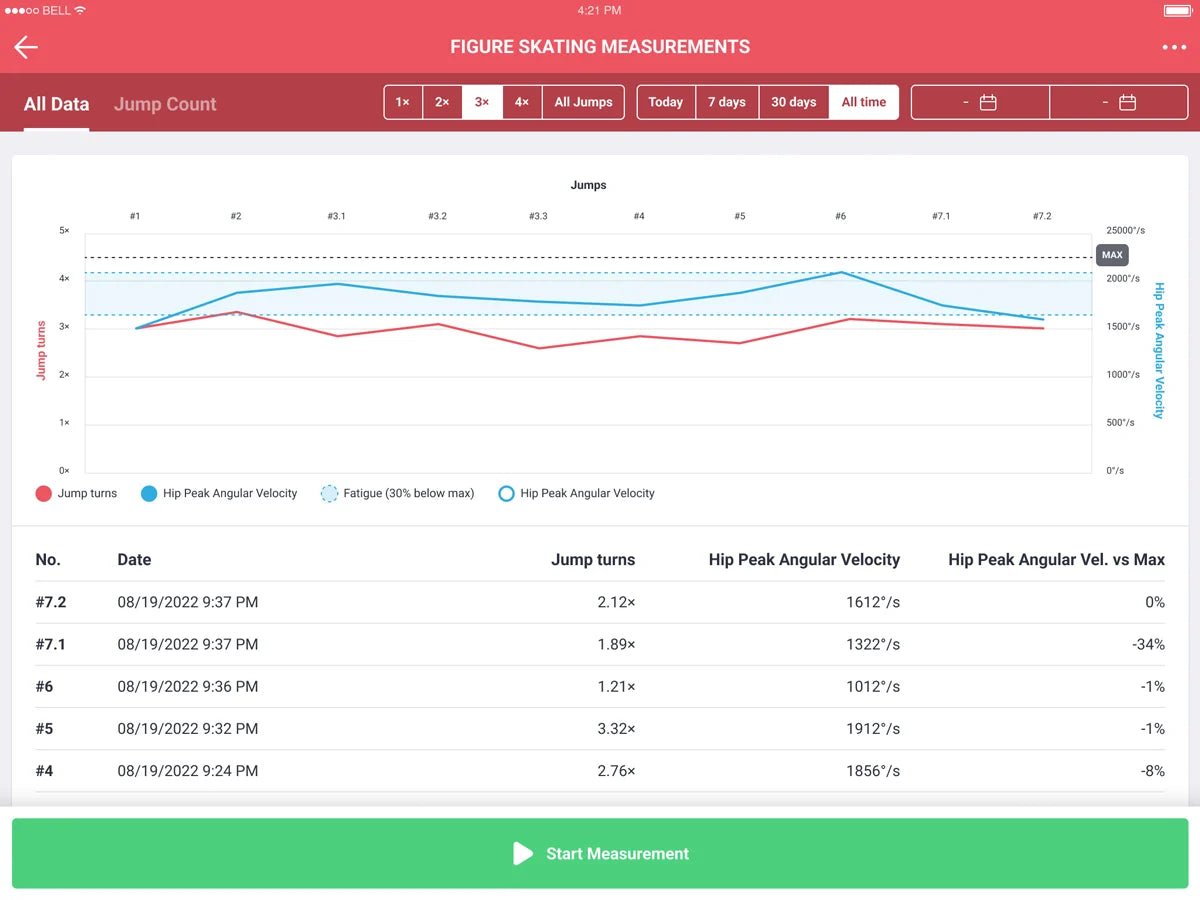Click the MAX label on the chart
The image size is (1200, 900).
tap(1112, 255)
